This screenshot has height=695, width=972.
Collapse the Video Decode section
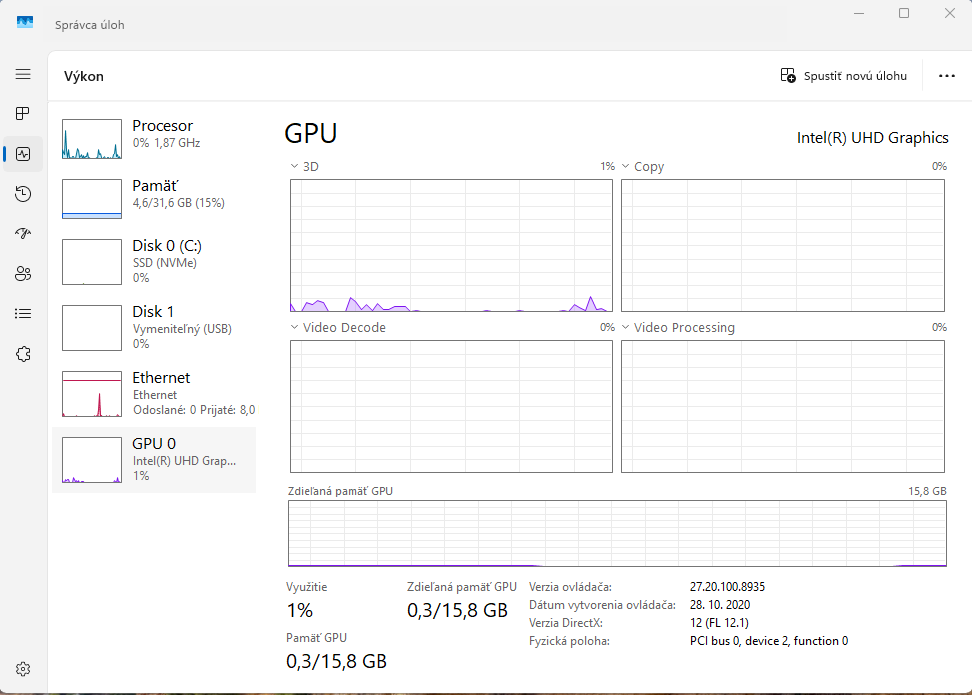pos(293,327)
